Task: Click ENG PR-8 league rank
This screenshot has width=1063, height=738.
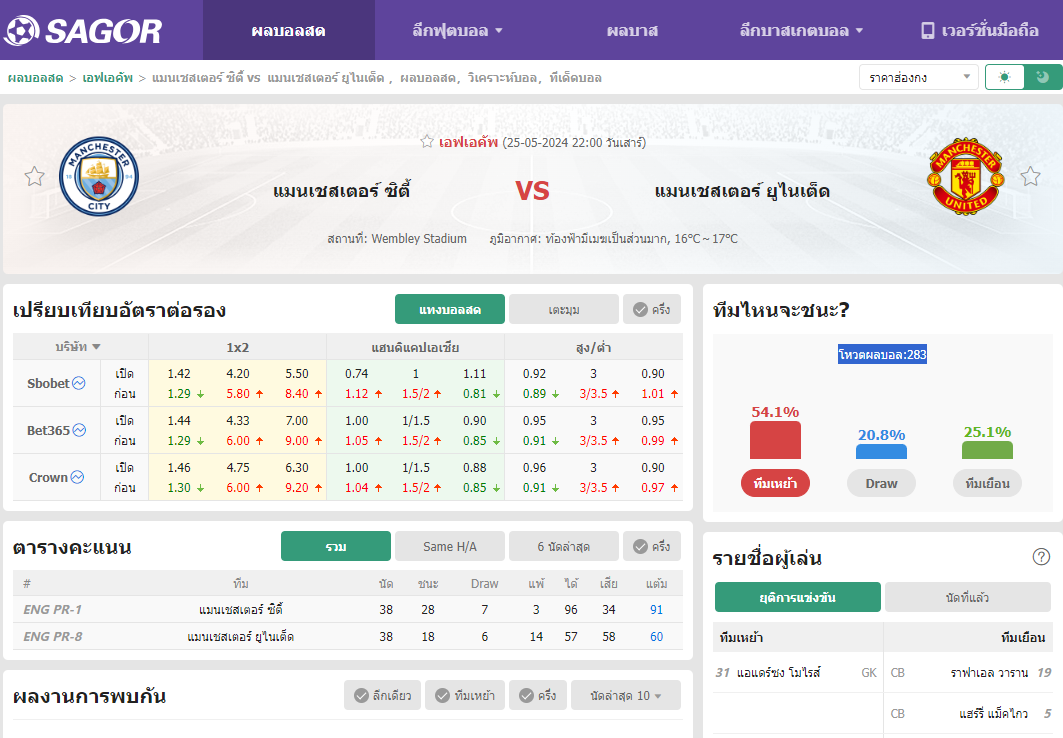Action: [x=52, y=636]
